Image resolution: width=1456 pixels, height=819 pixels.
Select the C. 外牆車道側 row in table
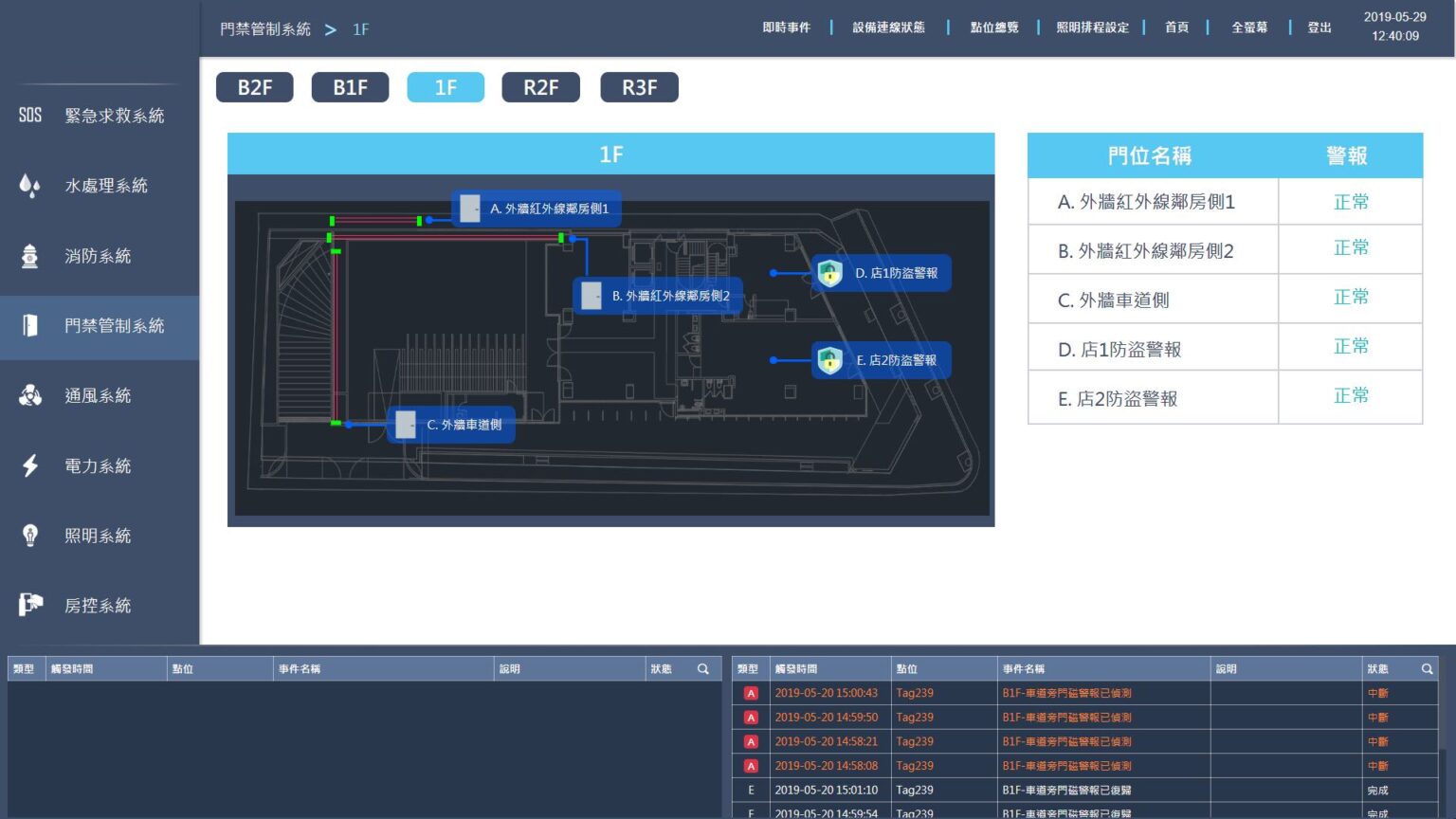pos(1152,300)
